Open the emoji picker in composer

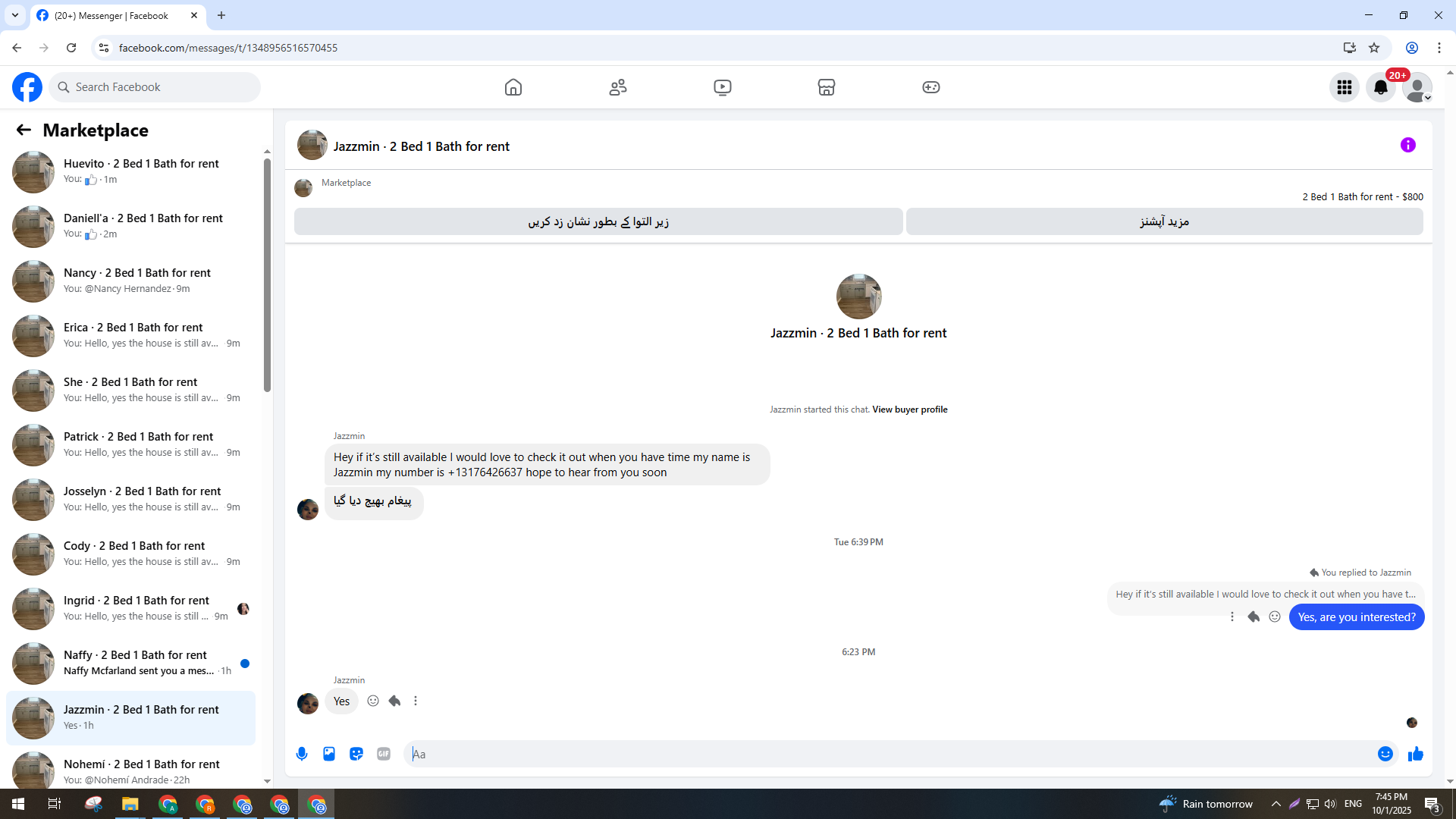coord(1385,754)
